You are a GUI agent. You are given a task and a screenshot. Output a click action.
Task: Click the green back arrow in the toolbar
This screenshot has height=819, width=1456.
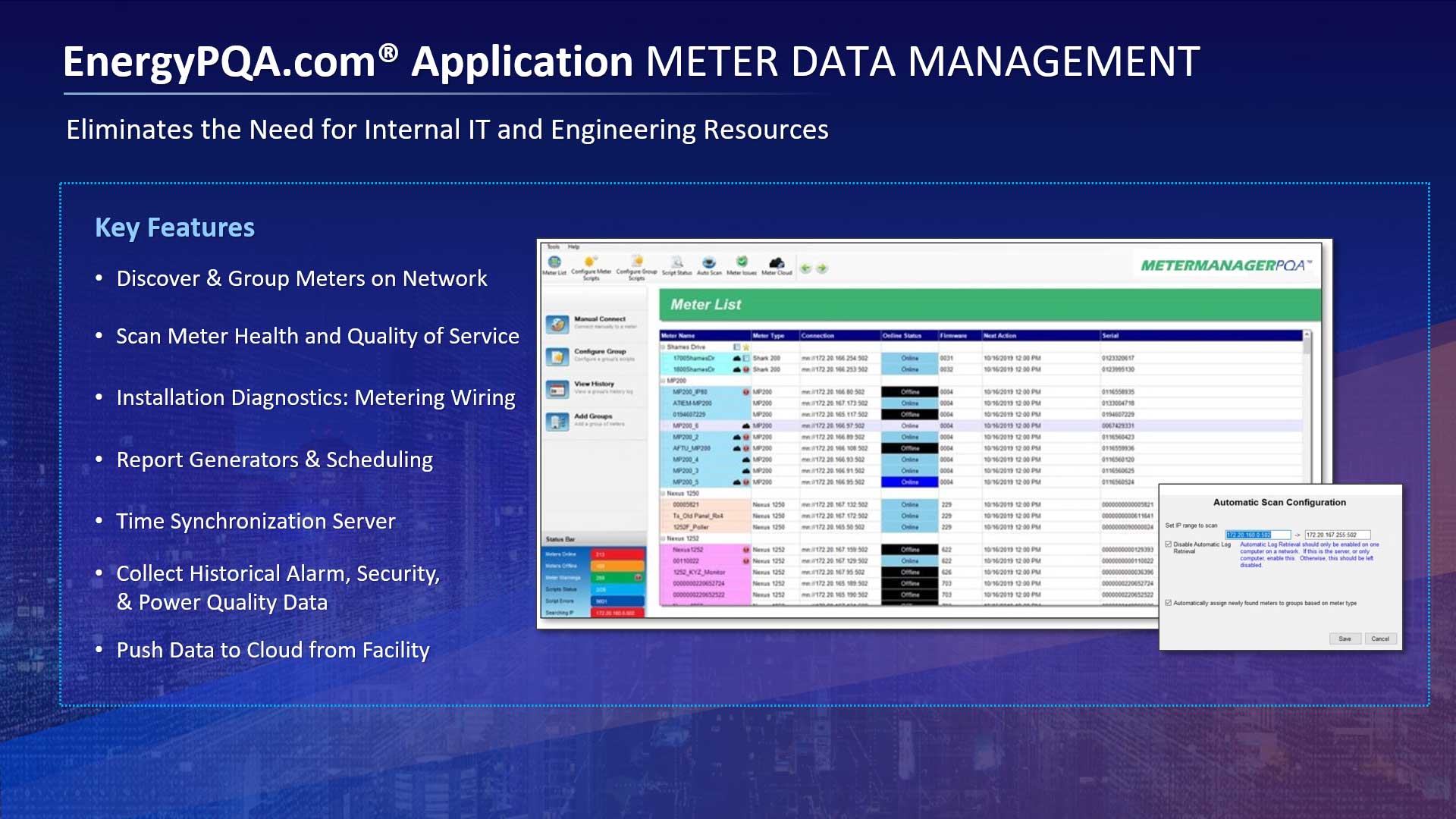806,268
